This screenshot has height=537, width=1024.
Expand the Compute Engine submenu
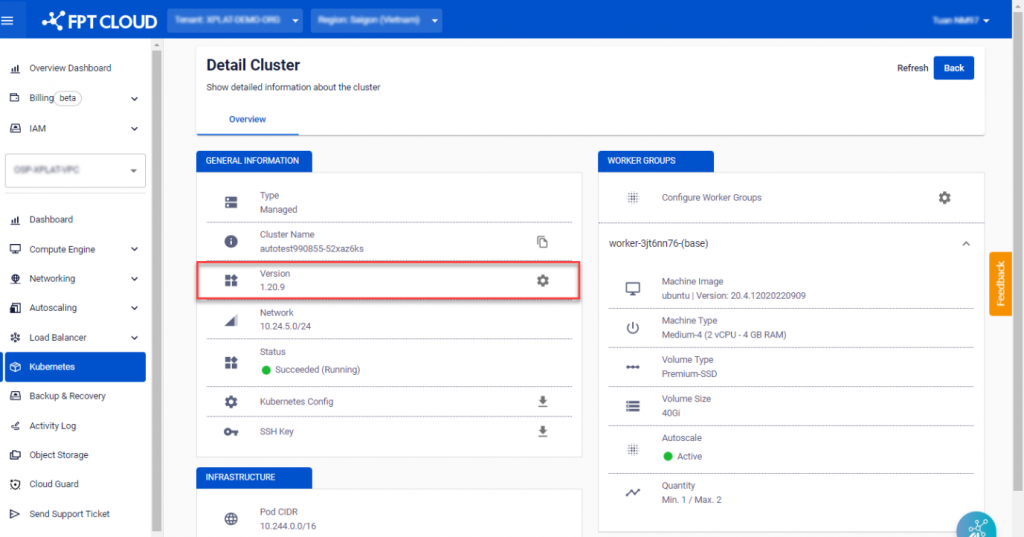[134, 250]
